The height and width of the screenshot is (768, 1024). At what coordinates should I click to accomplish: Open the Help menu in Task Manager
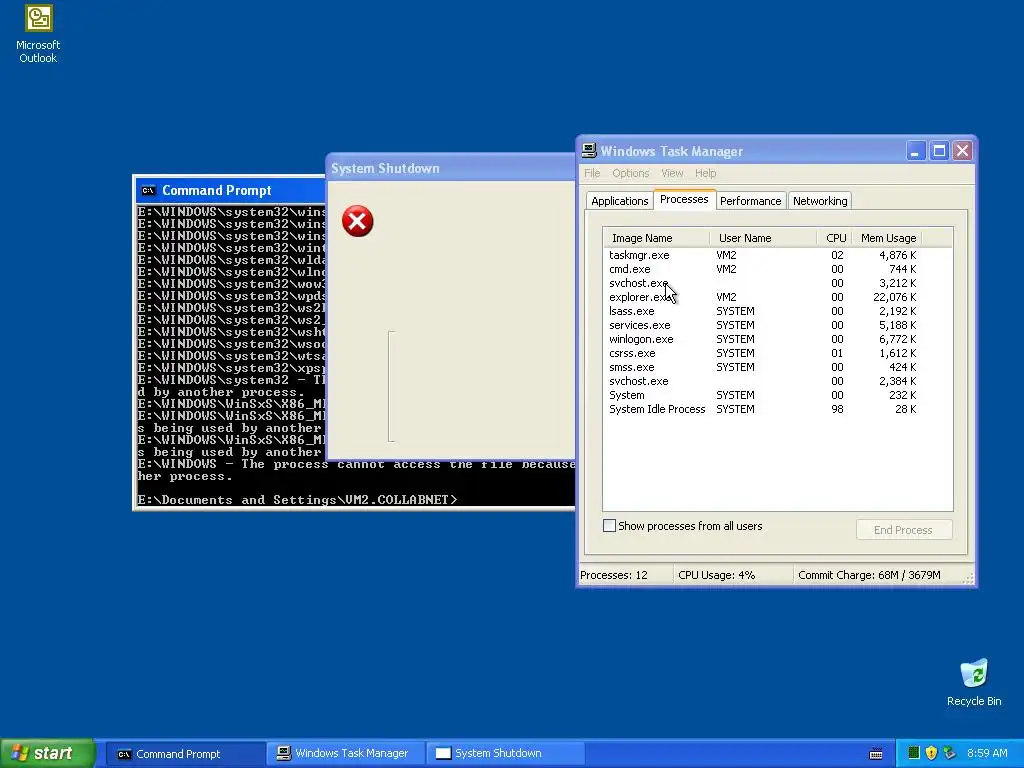click(705, 173)
